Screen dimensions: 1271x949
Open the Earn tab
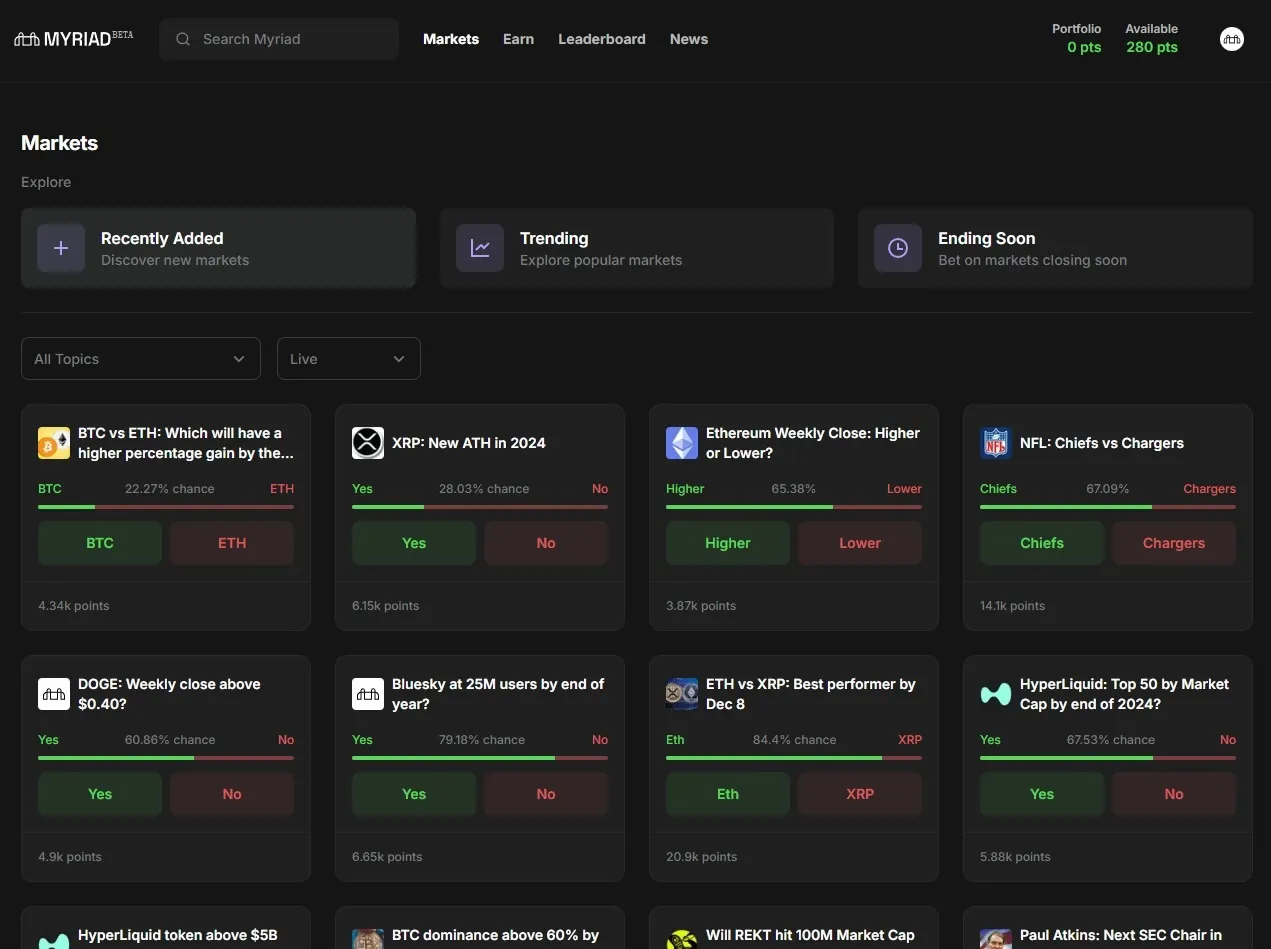pos(518,39)
